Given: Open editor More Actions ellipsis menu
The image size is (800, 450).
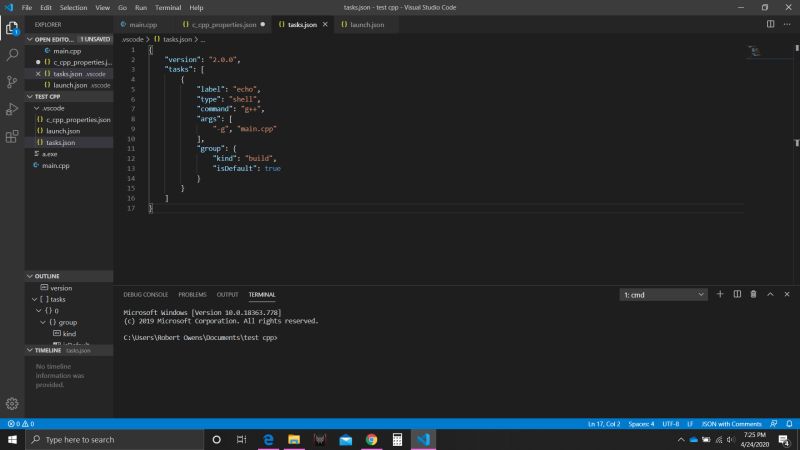Looking at the screenshot, I should pyautogui.click(x=787, y=24).
